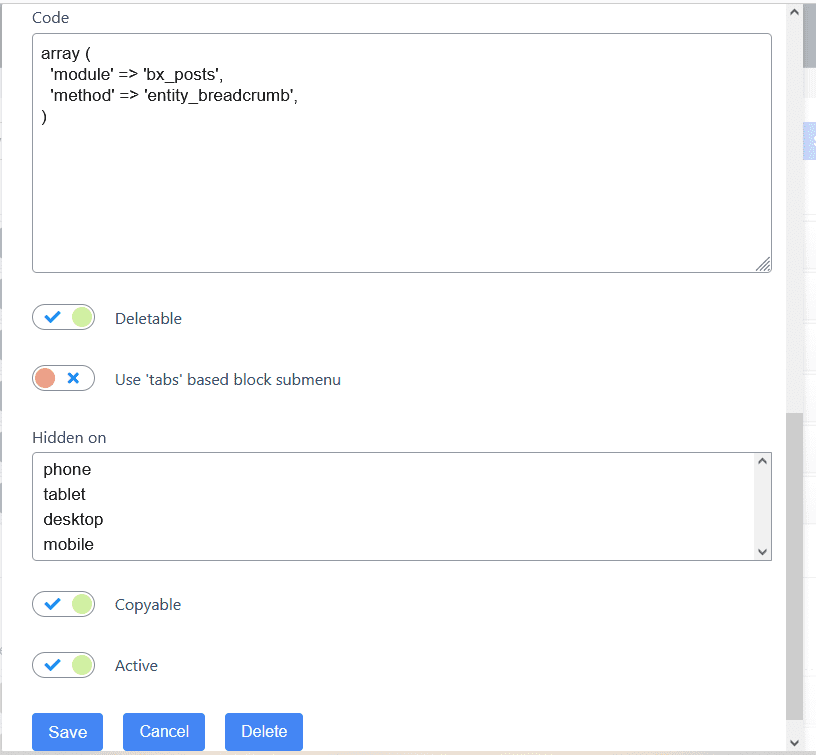
Task: Pick 'mobile' in Hidden on list
Action: [68, 544]
